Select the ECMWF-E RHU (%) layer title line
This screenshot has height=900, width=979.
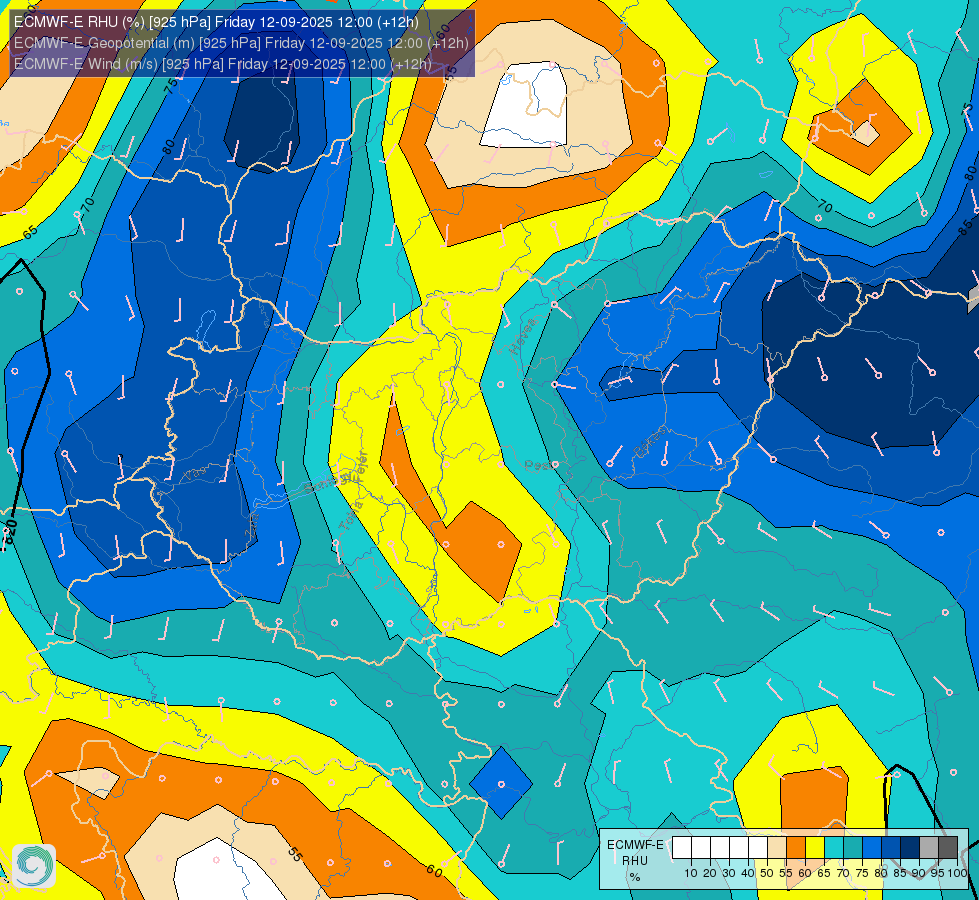216,22
